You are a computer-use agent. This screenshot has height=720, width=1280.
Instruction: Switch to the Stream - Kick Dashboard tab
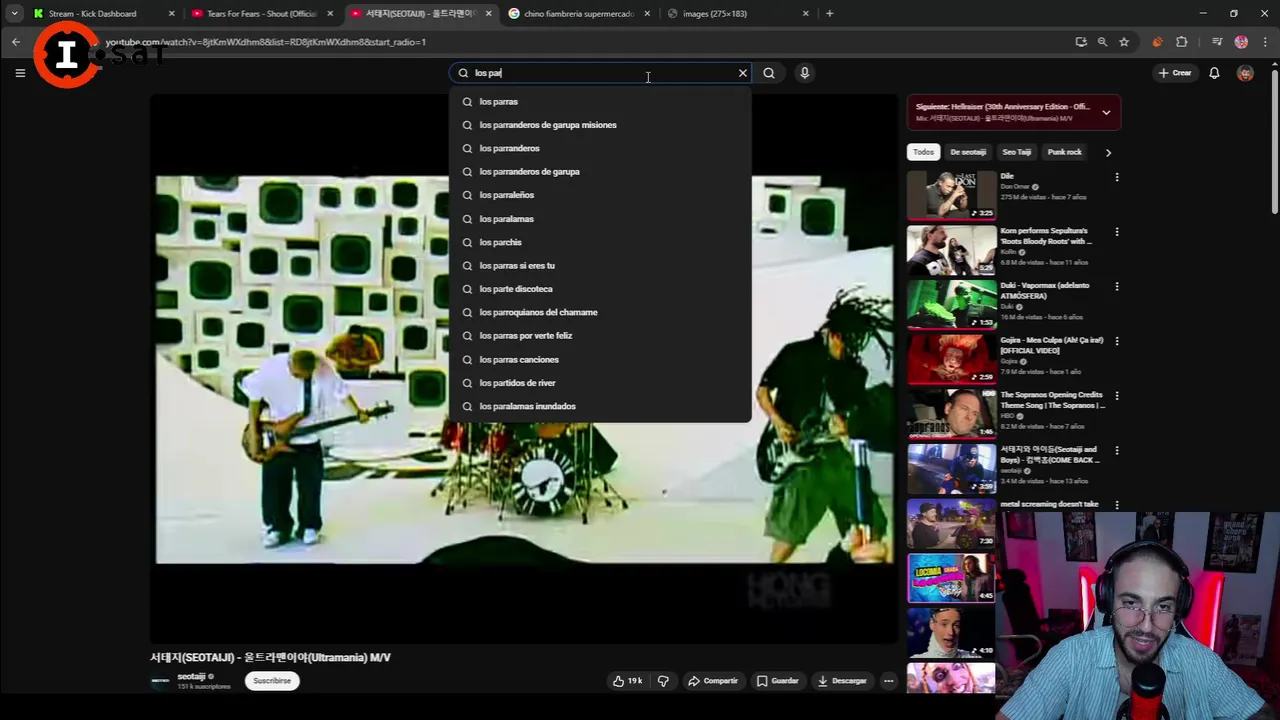92,14
